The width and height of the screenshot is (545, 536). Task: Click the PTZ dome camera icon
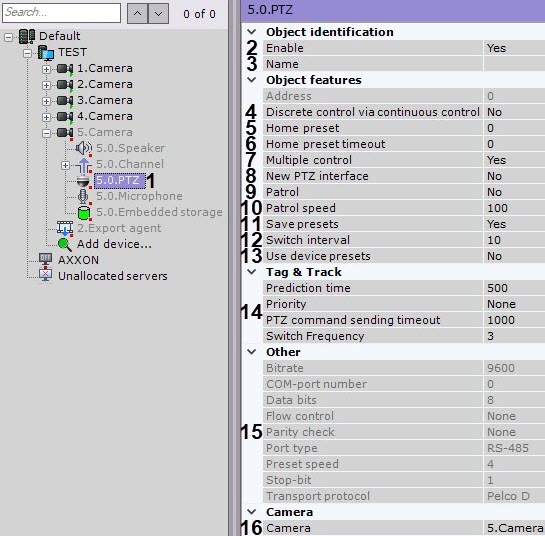pos(83,181)
